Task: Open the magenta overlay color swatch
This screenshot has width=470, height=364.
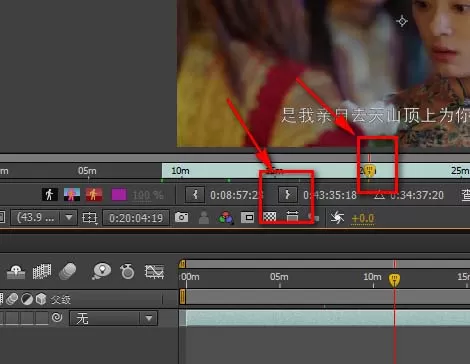Action: 119,194
